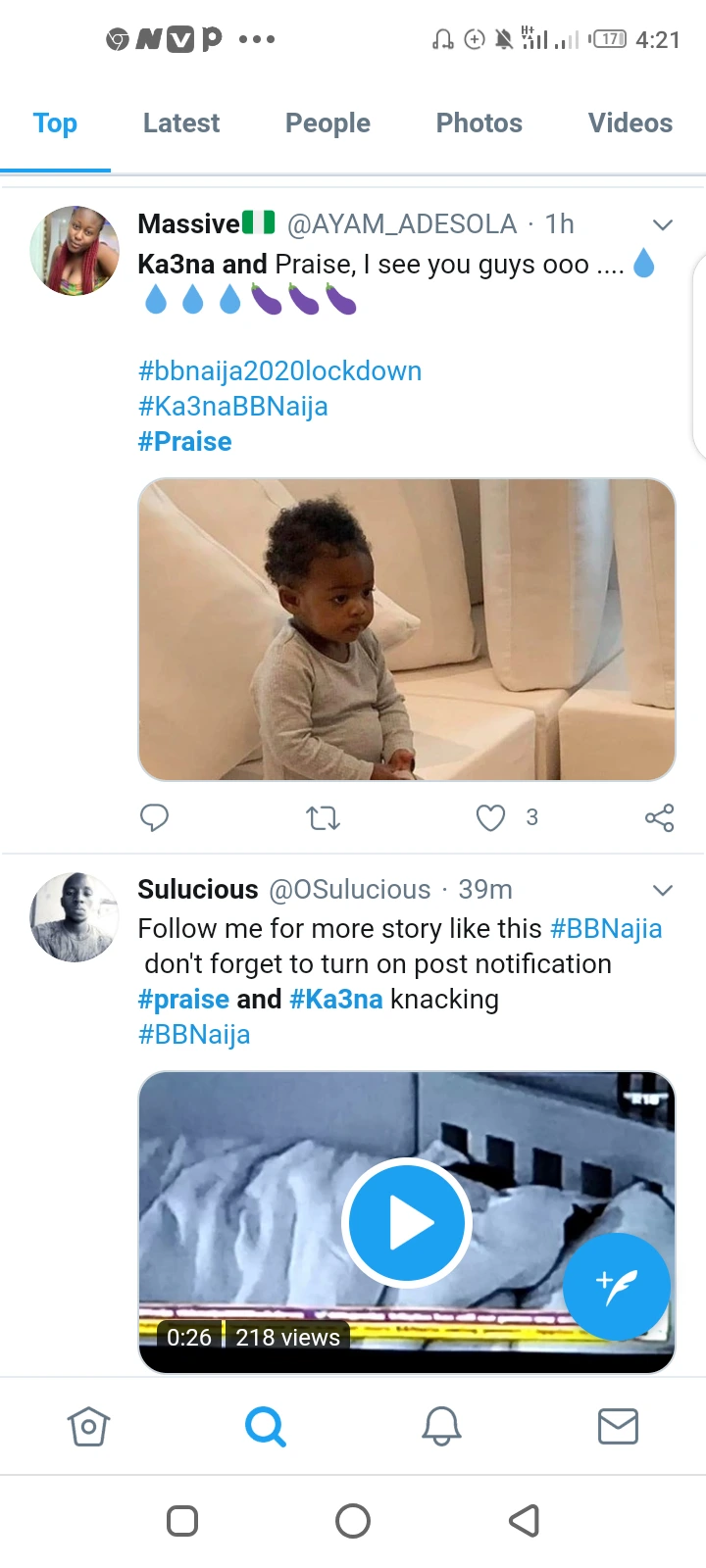Go to the Home timeline icon
The width and height of the screenshot is (706, 1568).
(x=88, y=1426)
